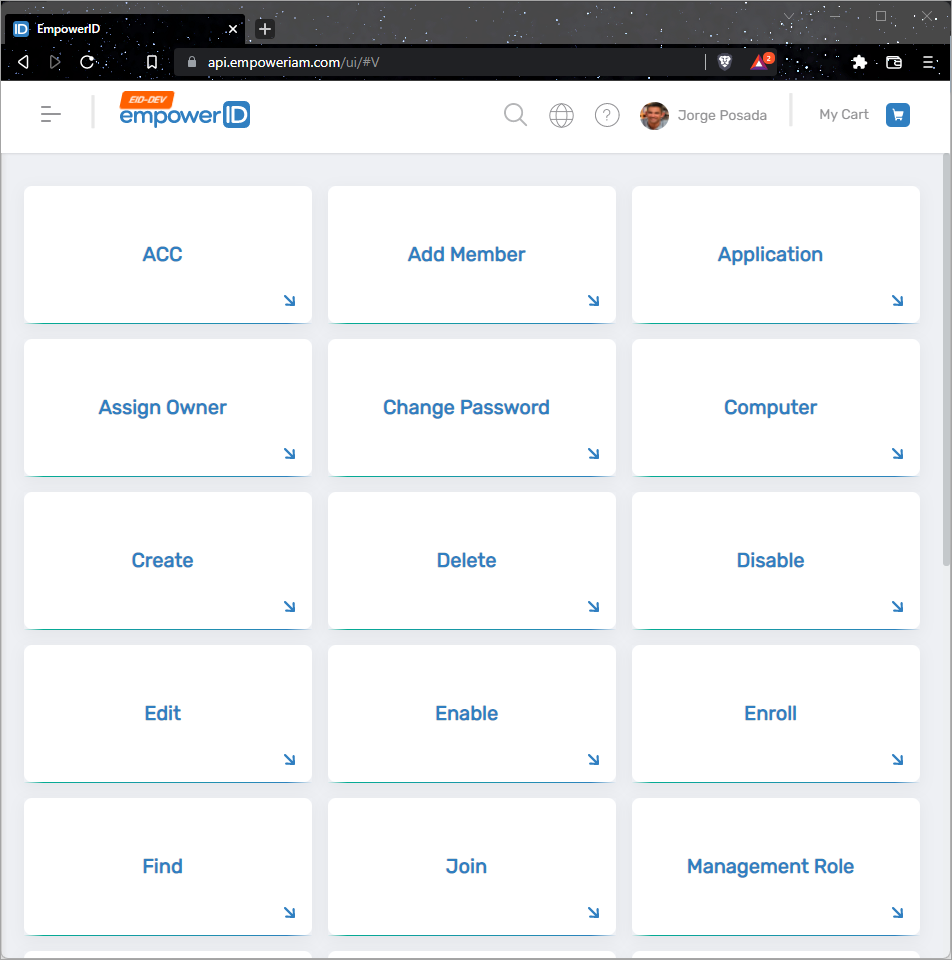Open the shopping cart icon
This screenshot has height=960, width=952.
tap(897, 115)
